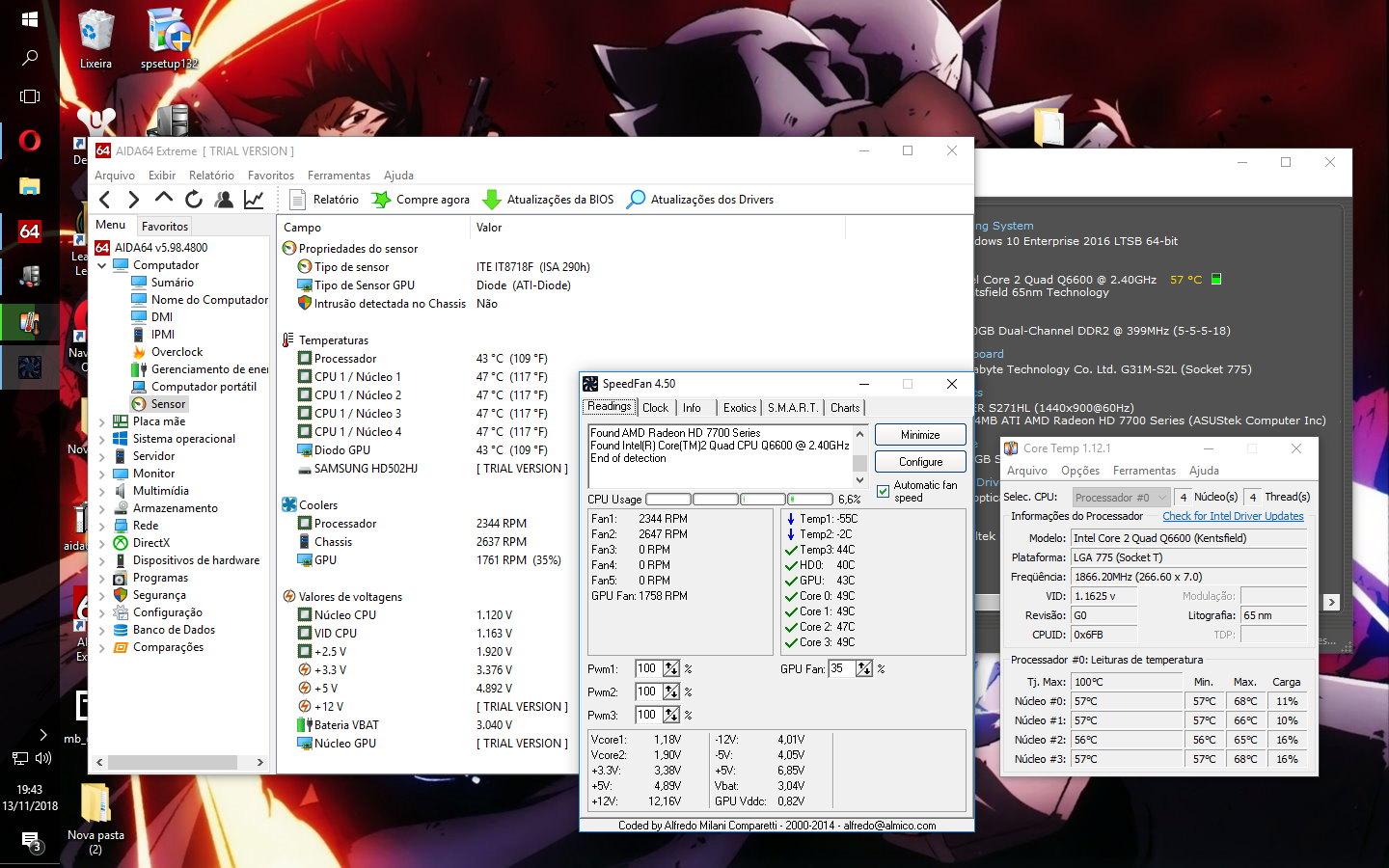The width and height of the screenshot is (1389, 868).
Task: Expand Multimídia tree node
Action: point(102,491)
